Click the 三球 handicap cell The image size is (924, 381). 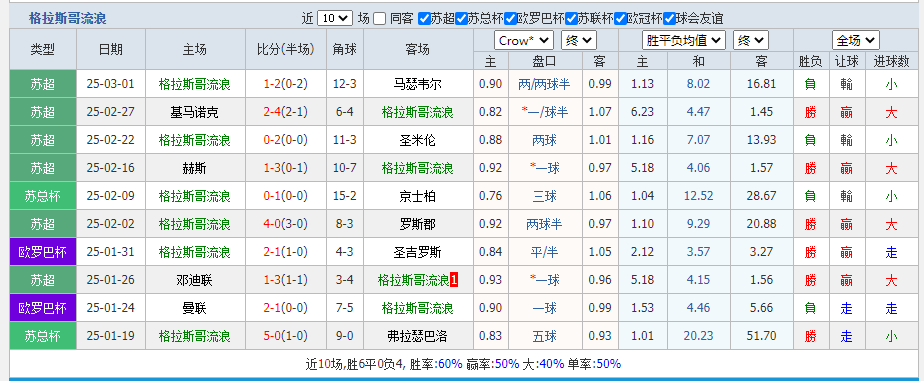(x=544, y=196)
